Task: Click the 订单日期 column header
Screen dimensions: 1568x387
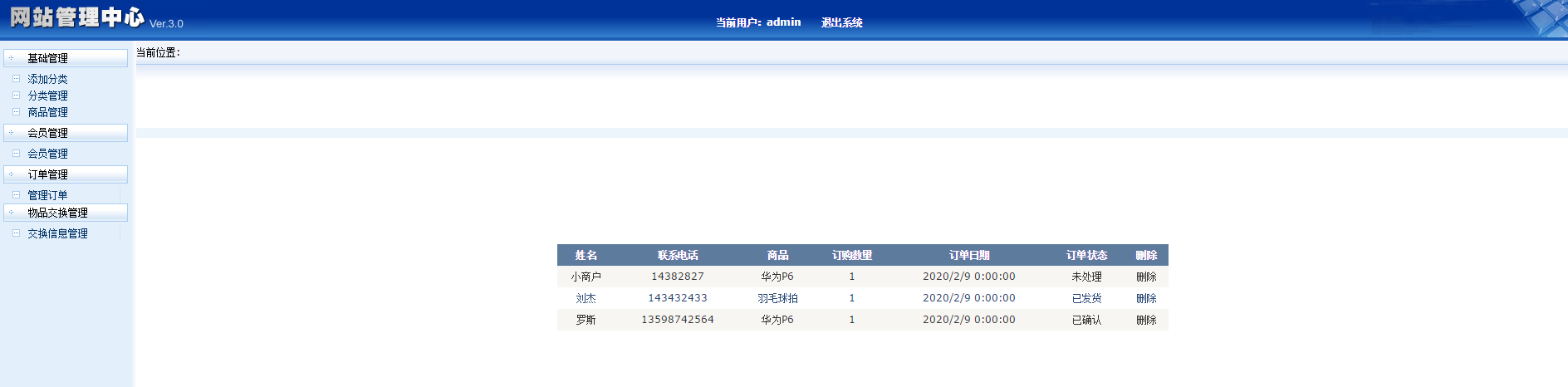Action: (x=969, y=255)
